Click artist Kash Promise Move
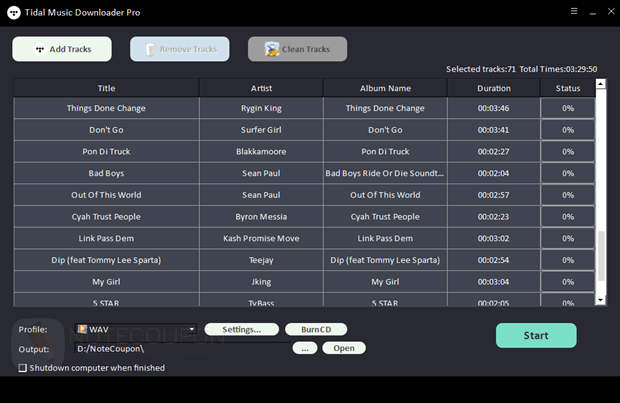The height and width of the screenshot is (403, 620). (261, 238)
